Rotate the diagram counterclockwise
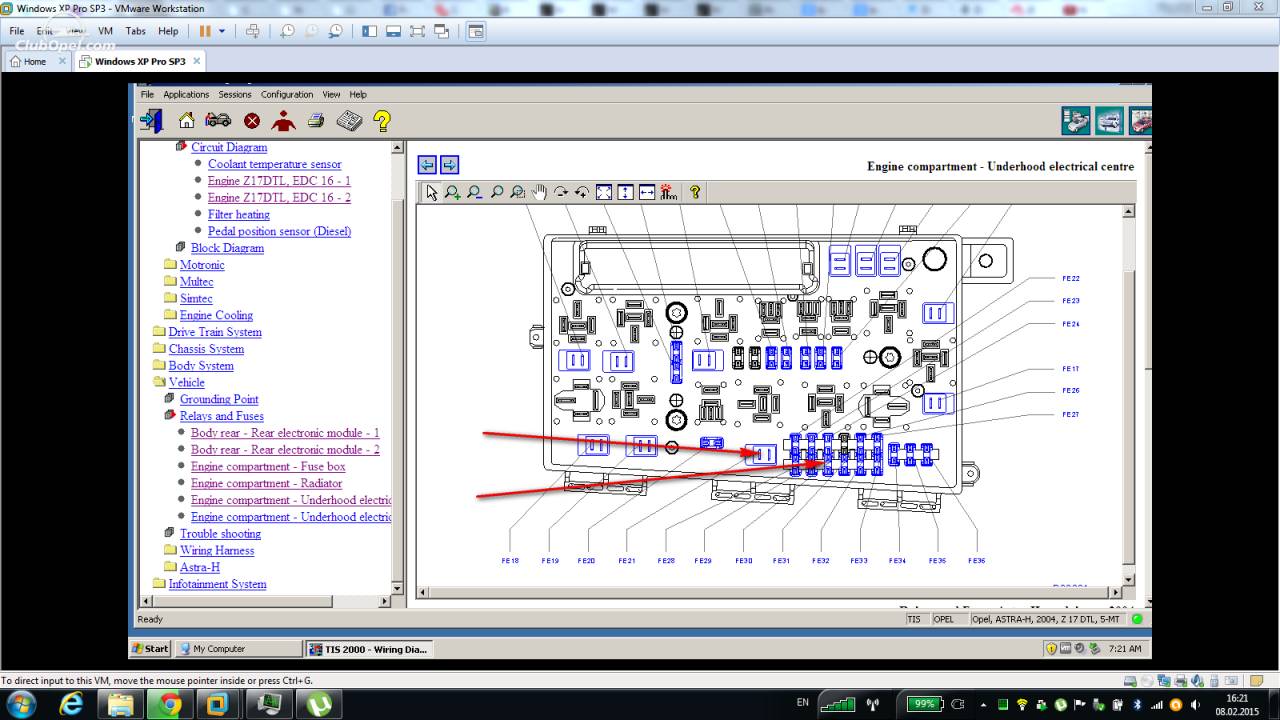The height and width of the screenshot is (720, 1280). [x=582, y=192]
